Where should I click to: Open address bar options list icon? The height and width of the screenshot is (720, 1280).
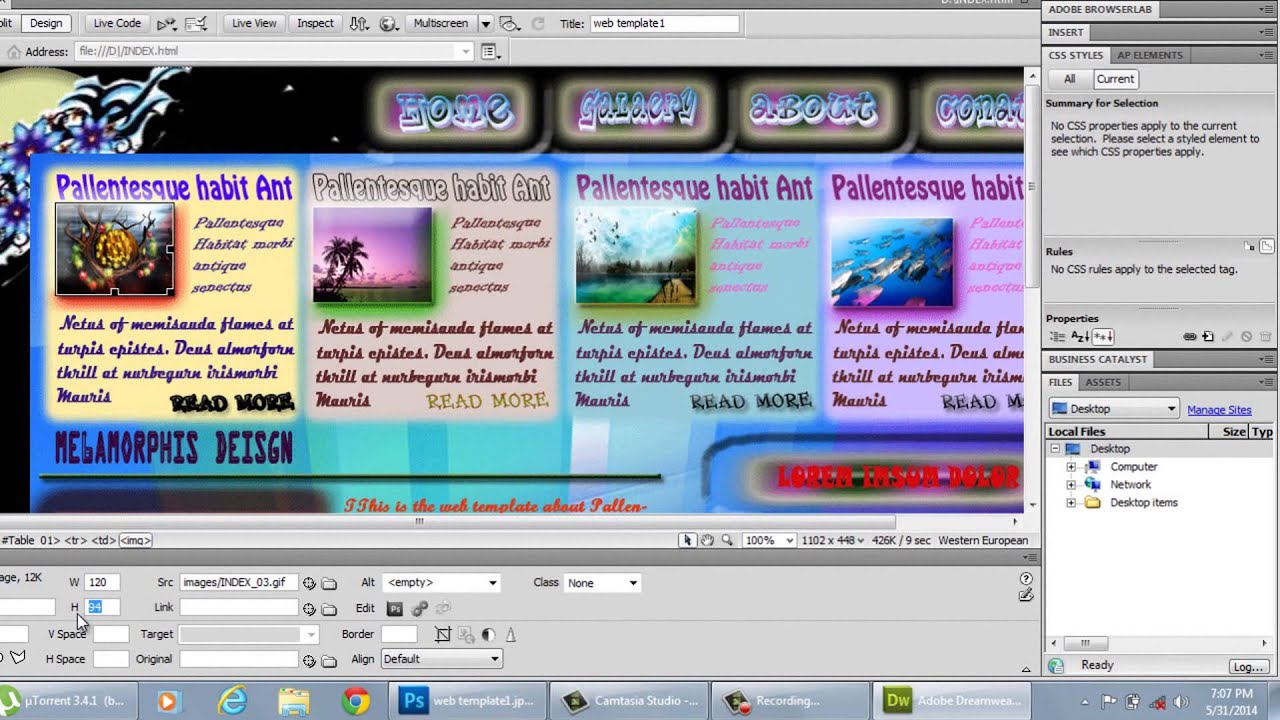tap(491, 51)
